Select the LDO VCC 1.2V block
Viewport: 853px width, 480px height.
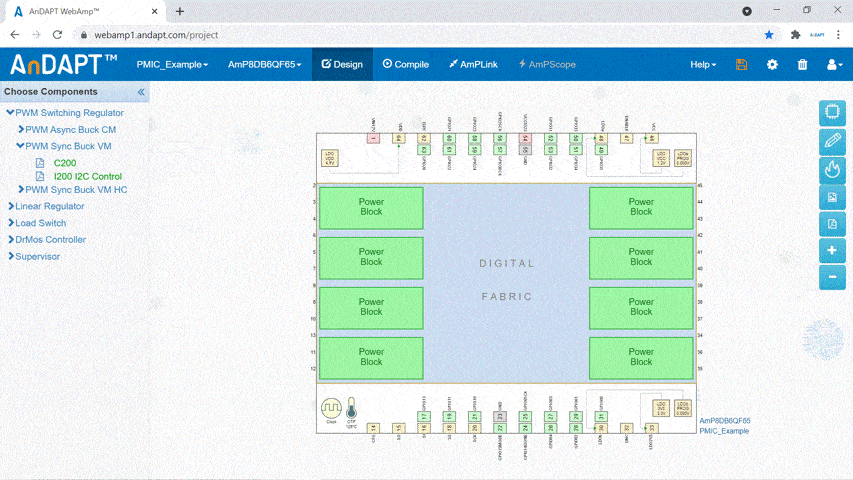tap(661, 158)
